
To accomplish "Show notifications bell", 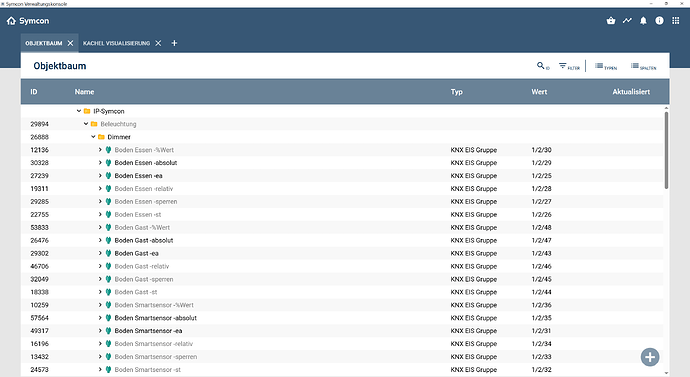I will click(643, 21).
